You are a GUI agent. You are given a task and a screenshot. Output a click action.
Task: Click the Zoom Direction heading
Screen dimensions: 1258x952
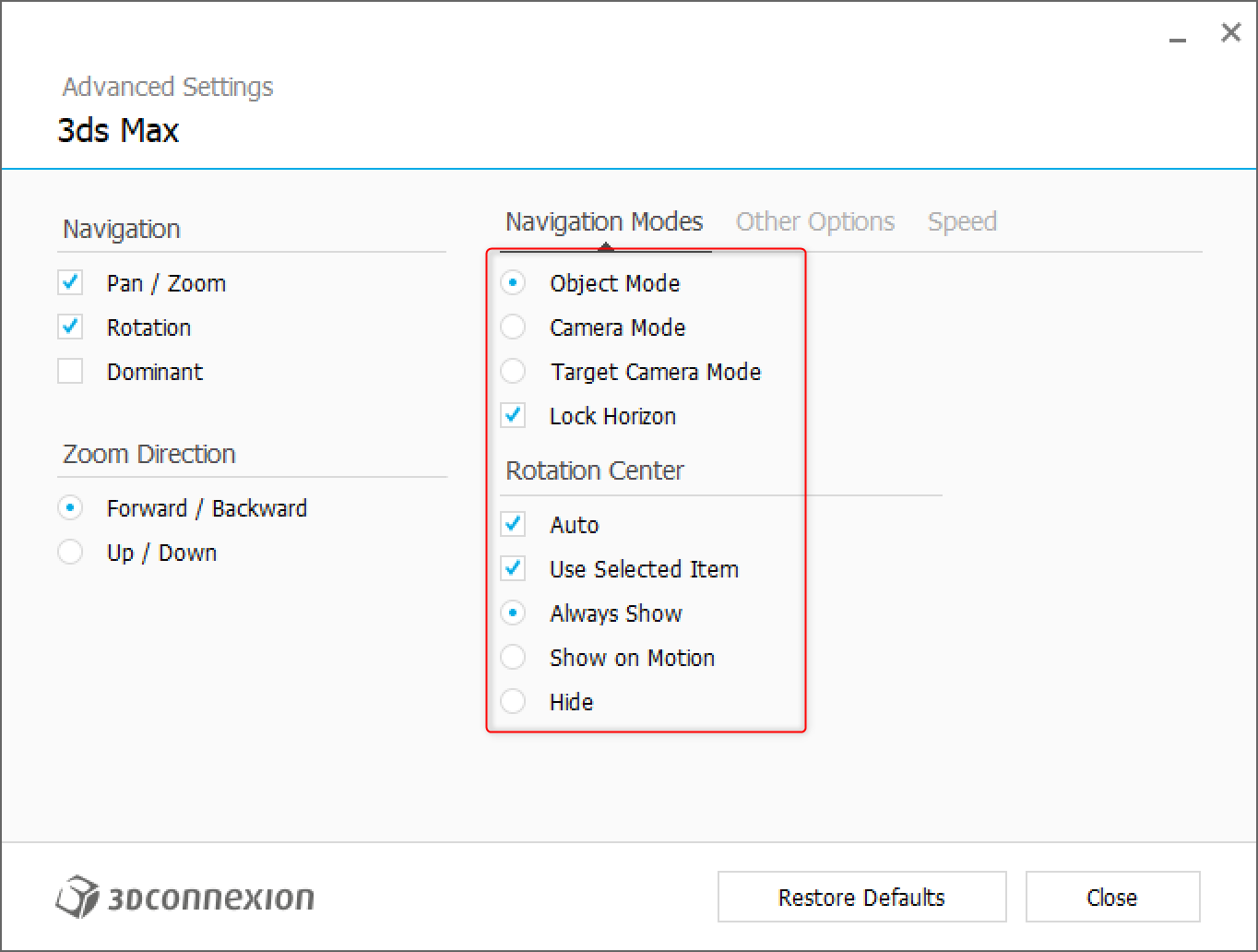(x=149, y=454)
